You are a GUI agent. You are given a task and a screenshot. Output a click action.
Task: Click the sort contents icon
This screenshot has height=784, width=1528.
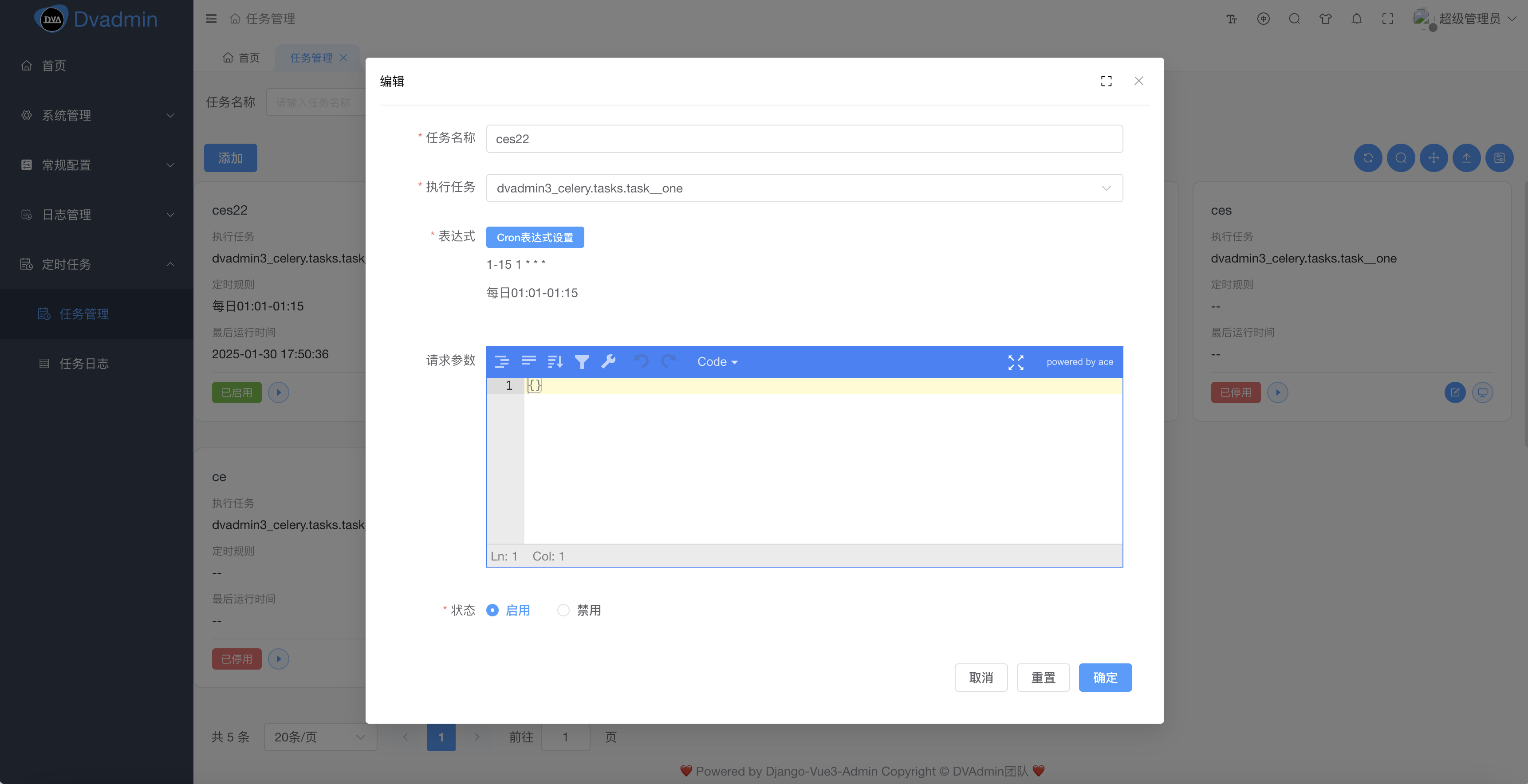[x=555, y=362]
